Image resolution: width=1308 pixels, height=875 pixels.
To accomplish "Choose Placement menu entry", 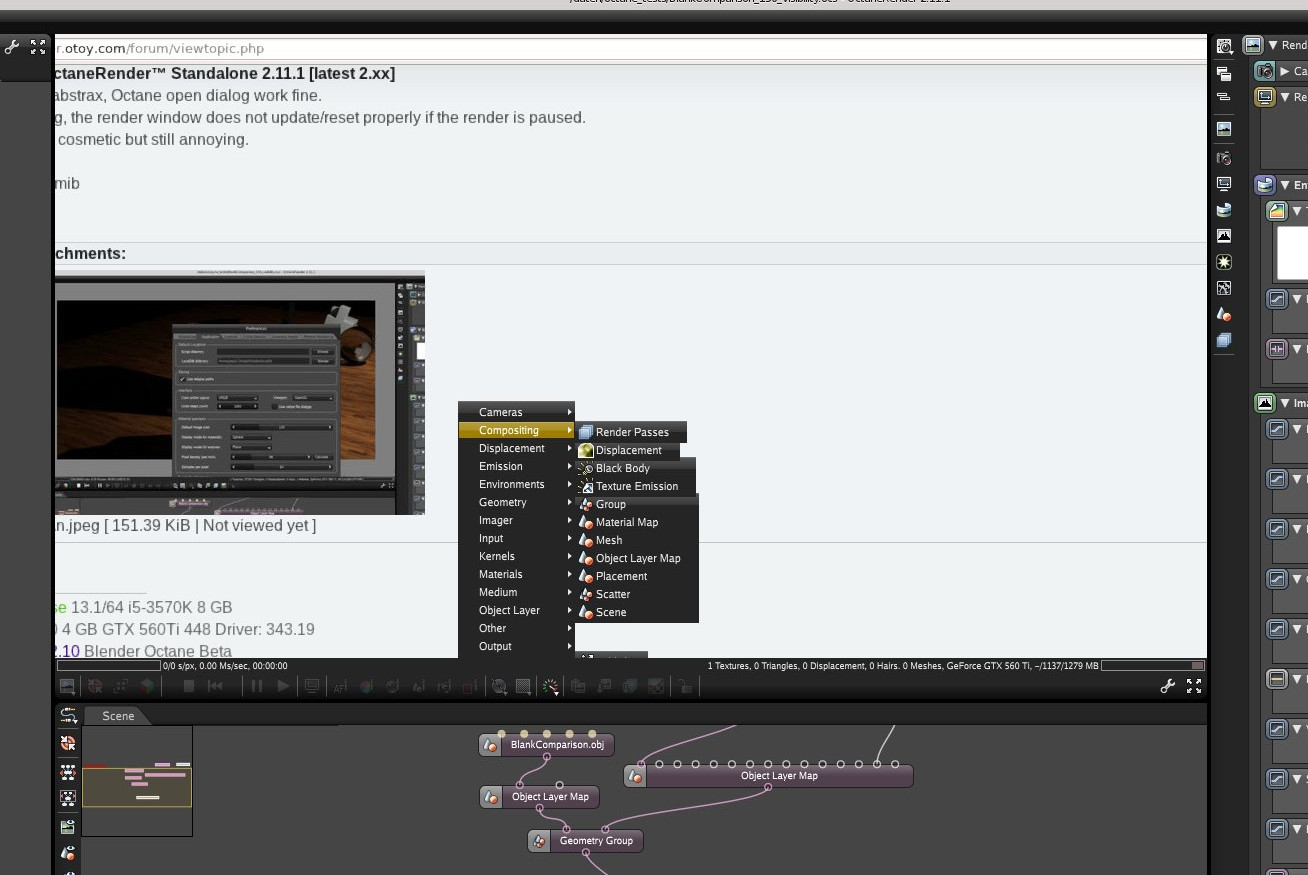I will [637, 576].
